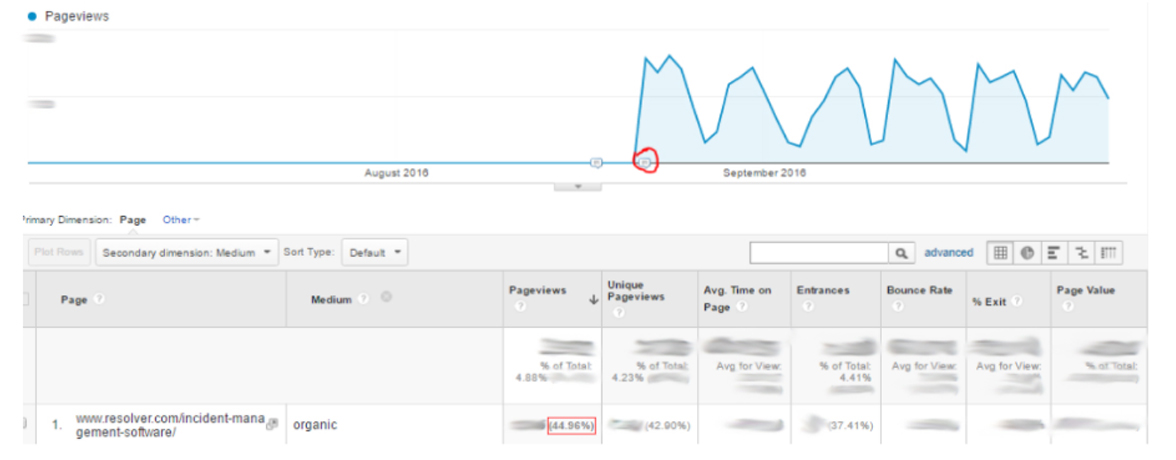The width and height of the screenshot is (1176, 460).
Task: Click the September 2016 axis label
Action: click(x=764, y=173)
